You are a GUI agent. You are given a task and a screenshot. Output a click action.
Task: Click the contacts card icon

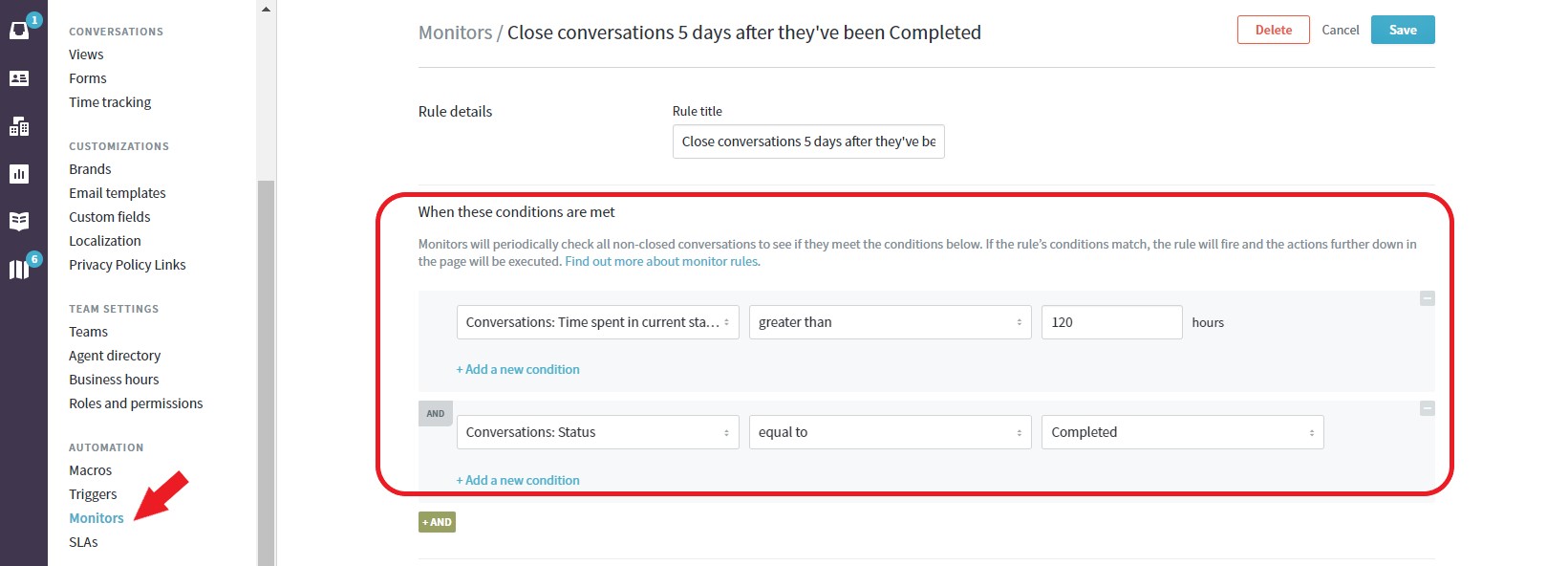coord(19,78)
